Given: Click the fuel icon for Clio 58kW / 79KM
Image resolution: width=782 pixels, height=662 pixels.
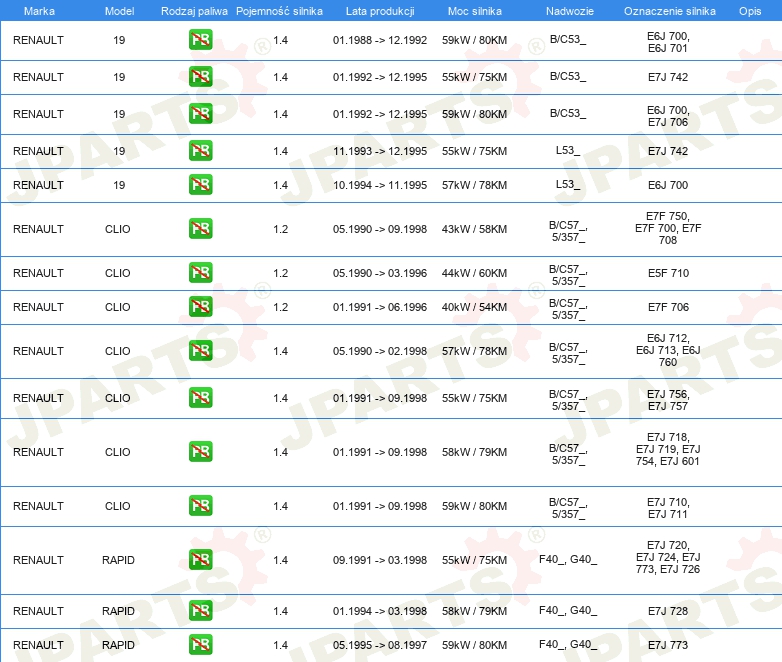Looking at the screenshot, I should [x=200, y=452].
